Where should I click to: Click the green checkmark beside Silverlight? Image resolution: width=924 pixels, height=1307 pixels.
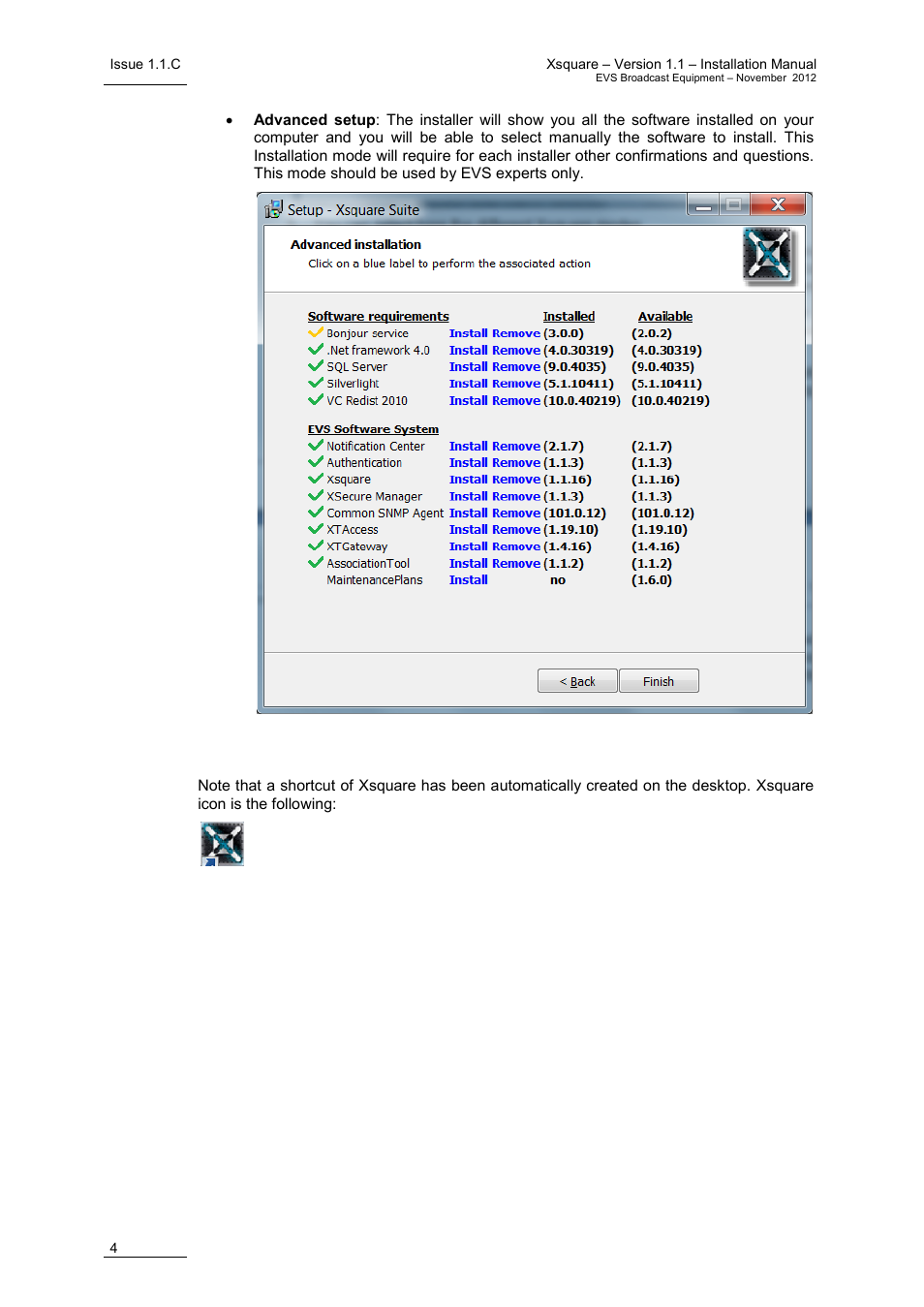[x=316, y=383]
